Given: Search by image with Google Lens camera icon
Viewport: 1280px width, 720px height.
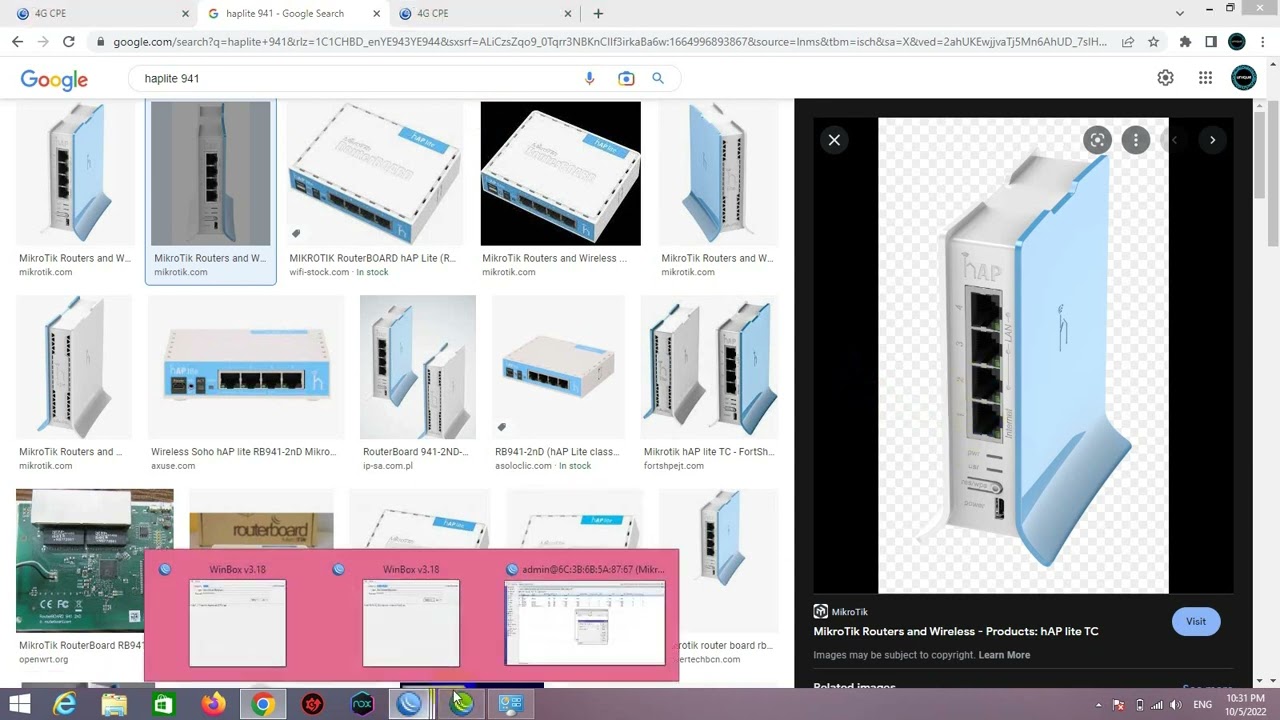Looking at the screenshot, I should (626, 78).
